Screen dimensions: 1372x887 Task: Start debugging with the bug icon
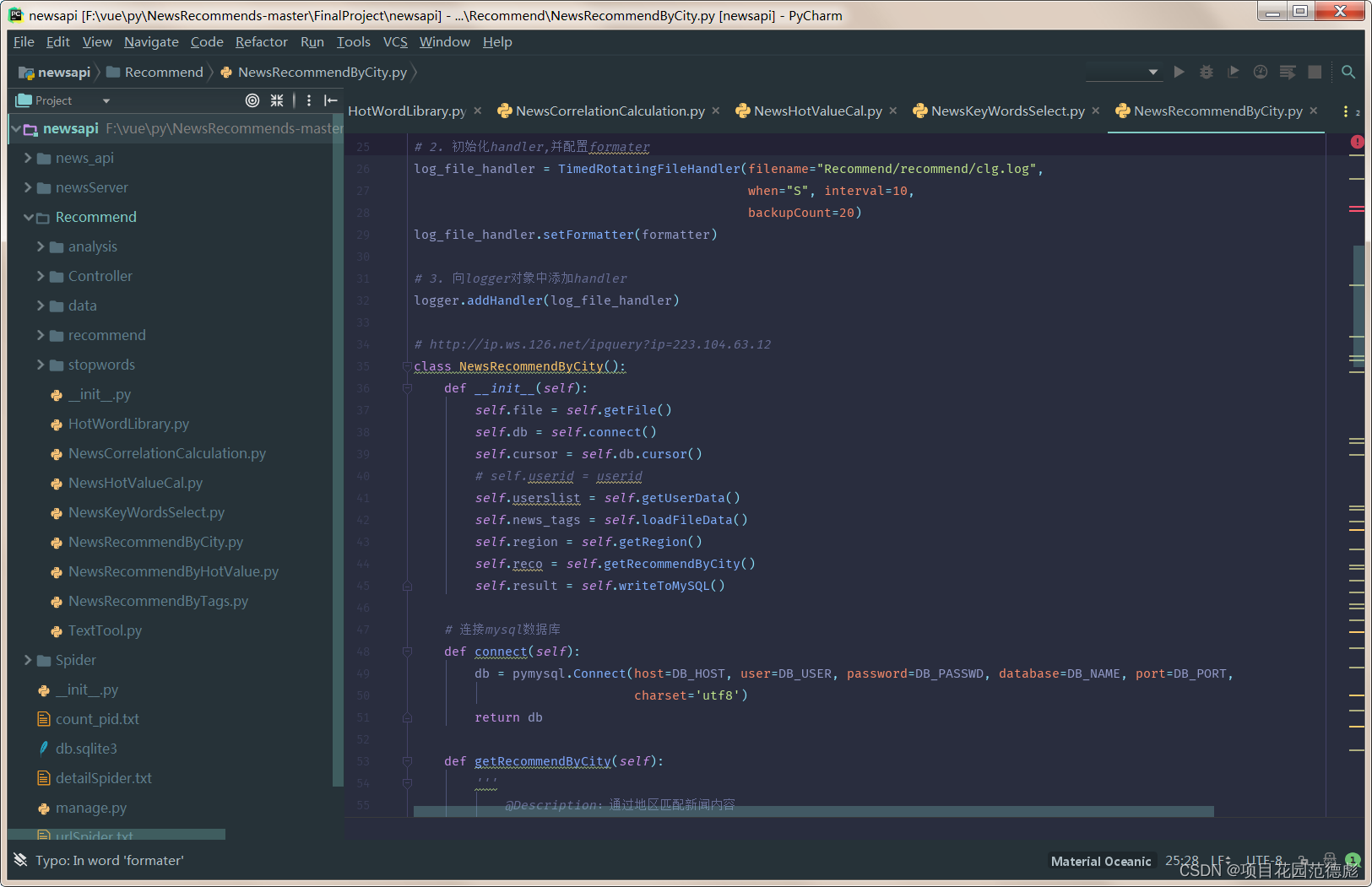[x=1207, y=72]
